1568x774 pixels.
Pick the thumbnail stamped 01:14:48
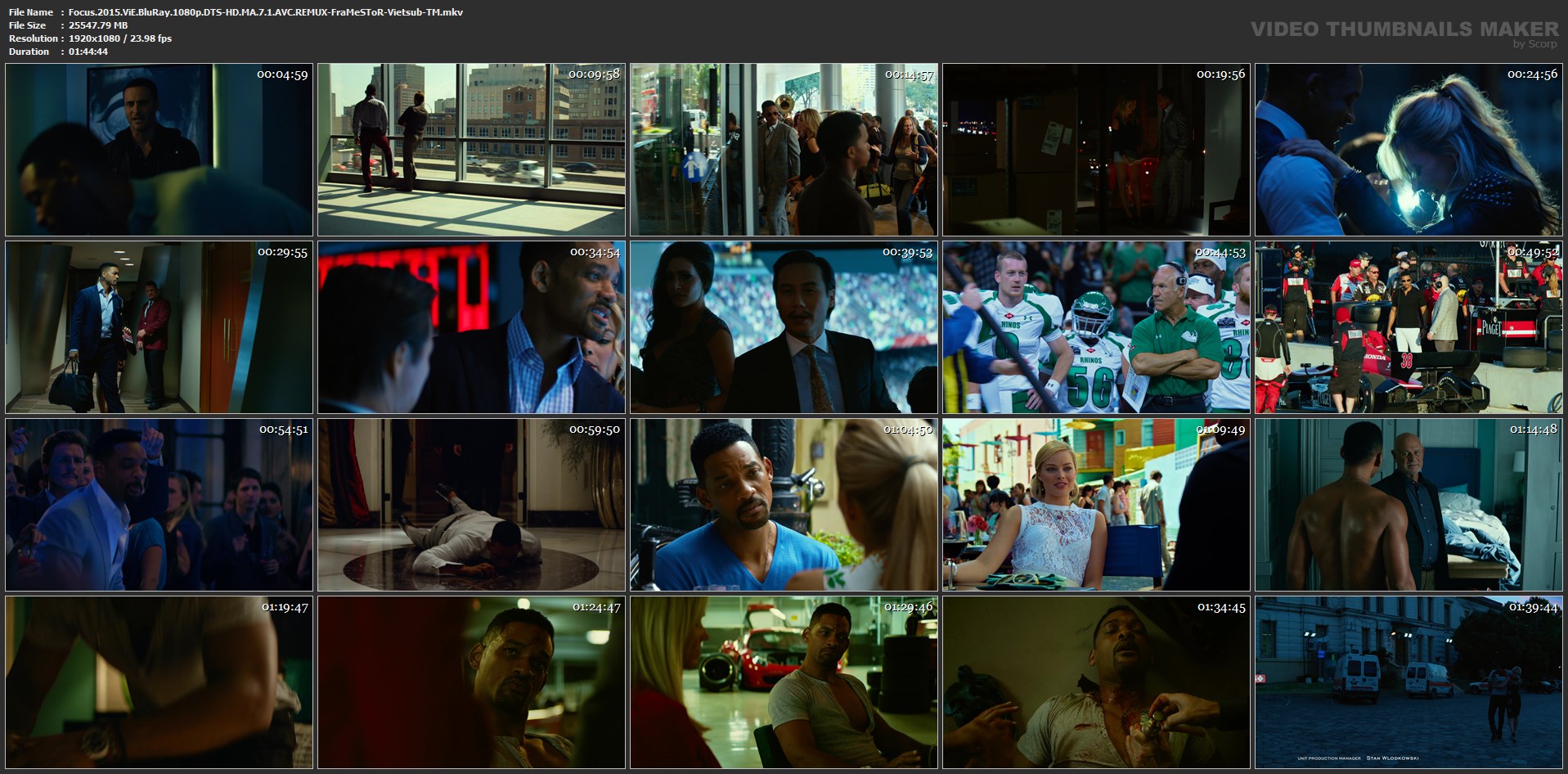(x=1409, y=505)
